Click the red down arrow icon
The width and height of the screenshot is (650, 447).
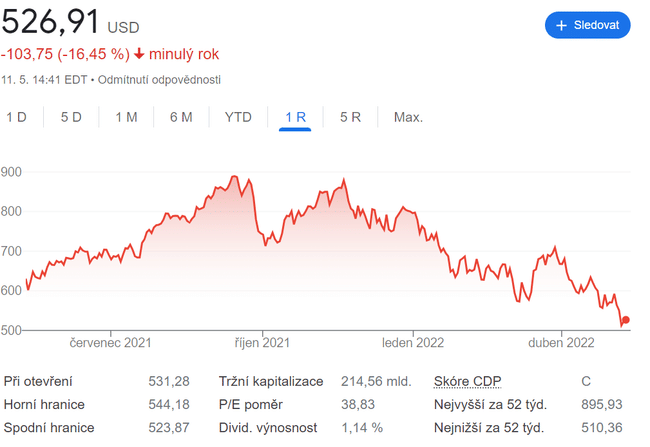point(138,54)
